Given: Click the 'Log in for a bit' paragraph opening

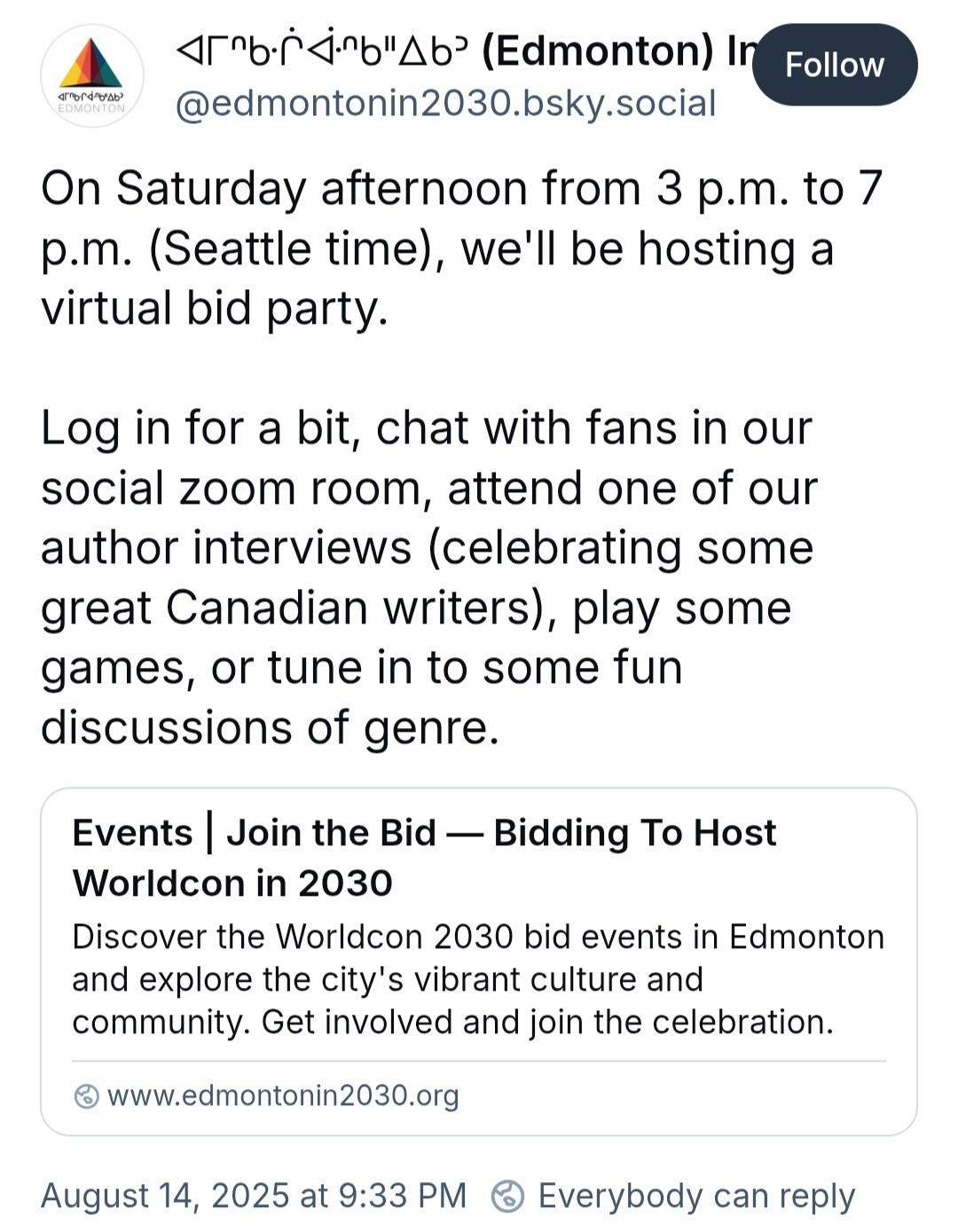Looking at the screenshot, I should (200, 428).
